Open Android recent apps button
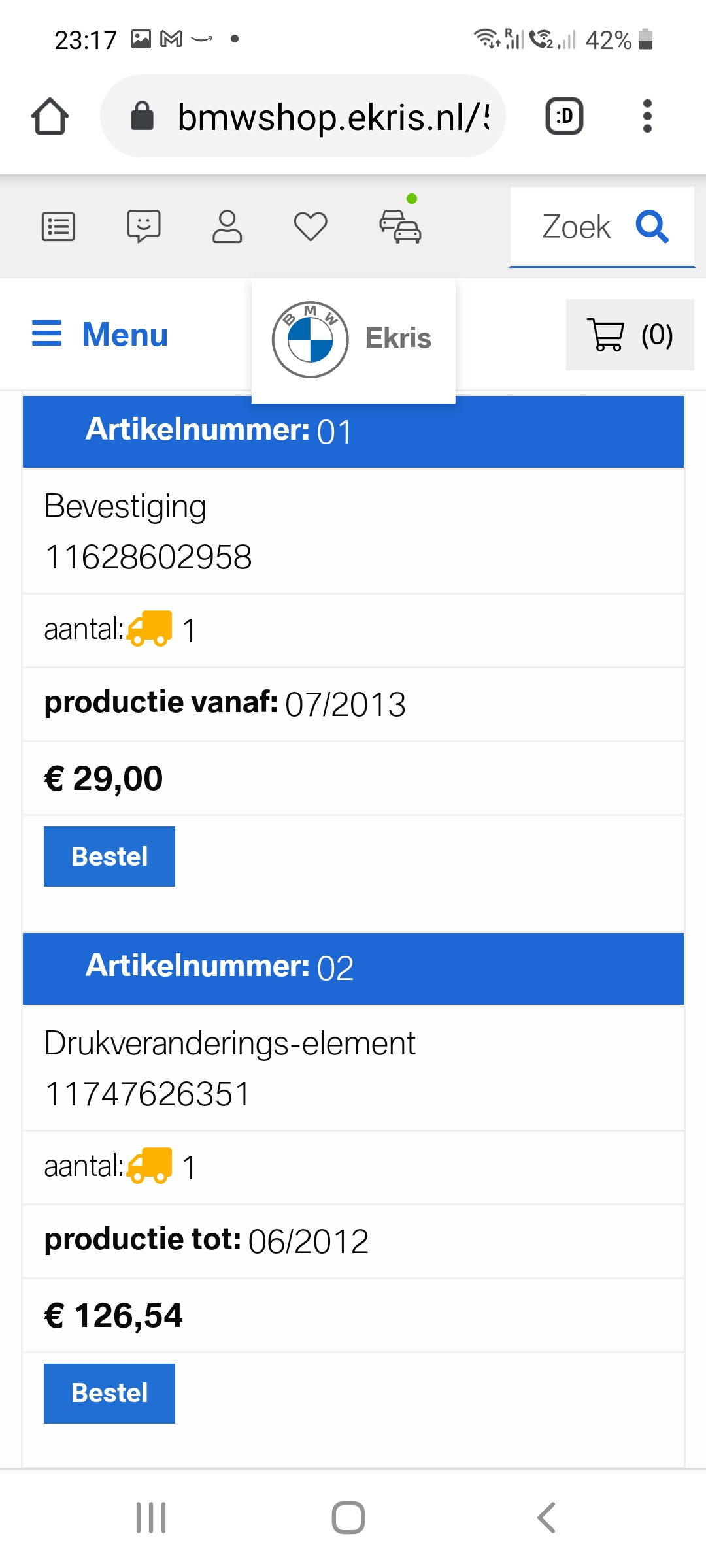 pos(151,1517)
